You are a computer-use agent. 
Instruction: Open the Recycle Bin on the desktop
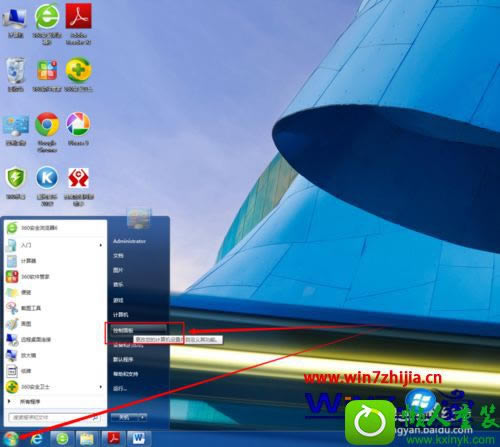point(15,75)
